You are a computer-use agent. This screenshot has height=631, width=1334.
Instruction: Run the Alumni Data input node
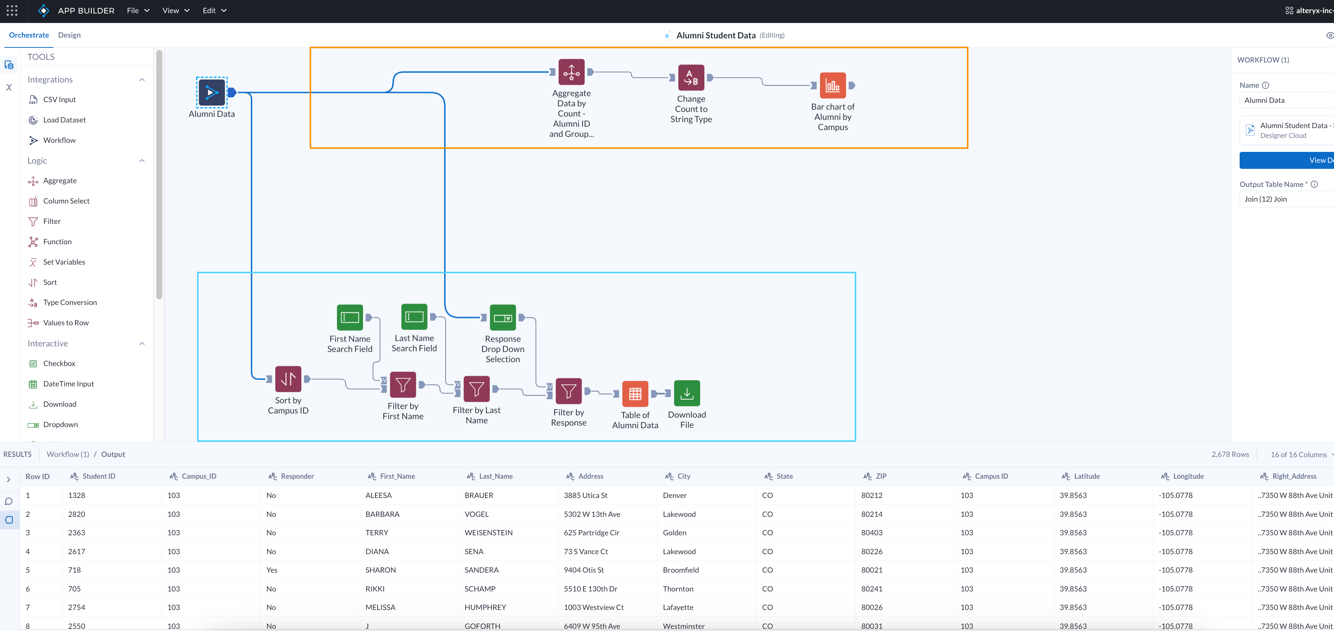(x=211, y=93)
